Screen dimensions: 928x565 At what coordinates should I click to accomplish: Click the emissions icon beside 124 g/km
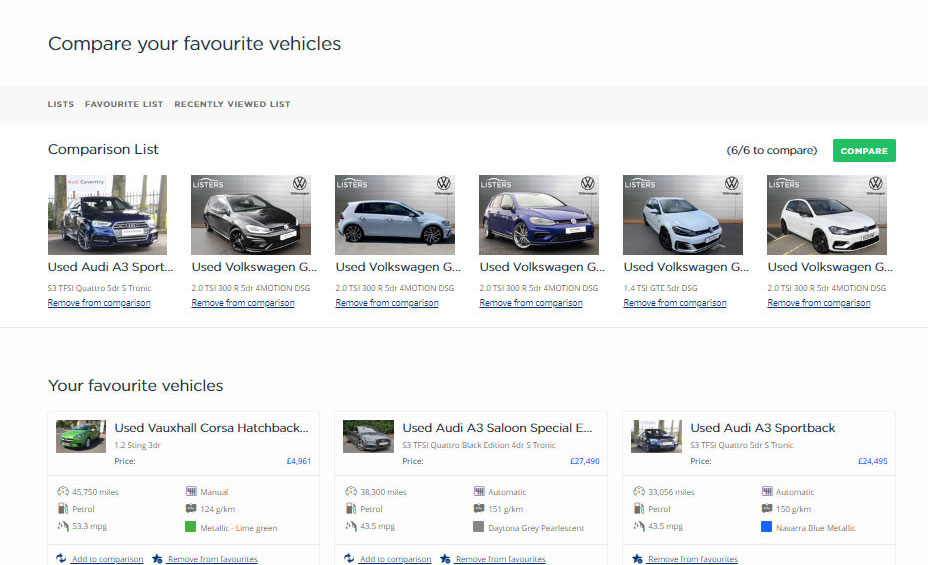(191, 508)
